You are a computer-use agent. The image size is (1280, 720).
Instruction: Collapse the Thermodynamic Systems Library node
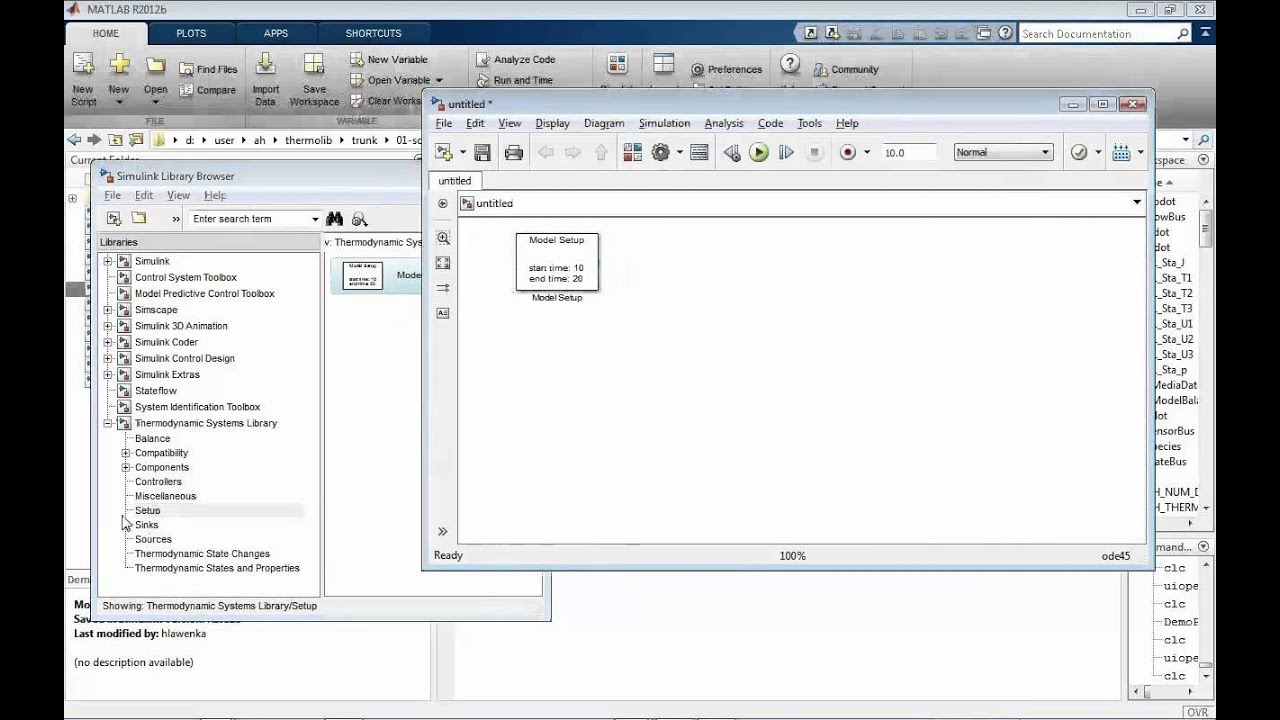108,423
